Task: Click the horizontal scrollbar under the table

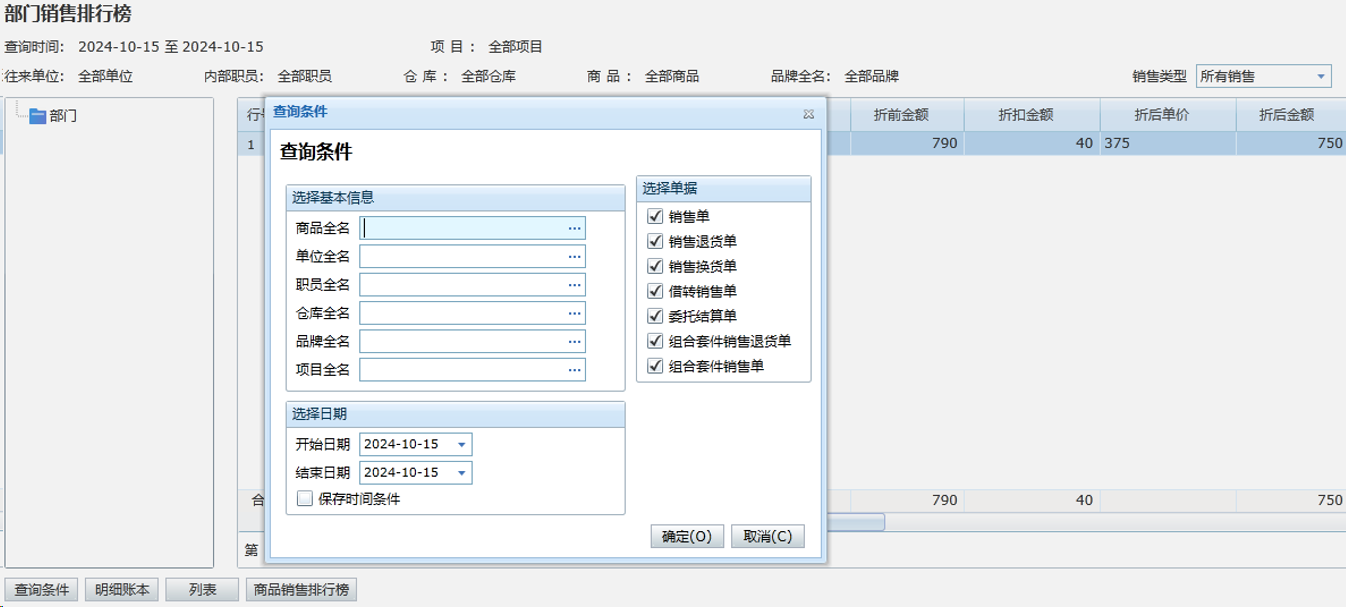Action: 855,522
